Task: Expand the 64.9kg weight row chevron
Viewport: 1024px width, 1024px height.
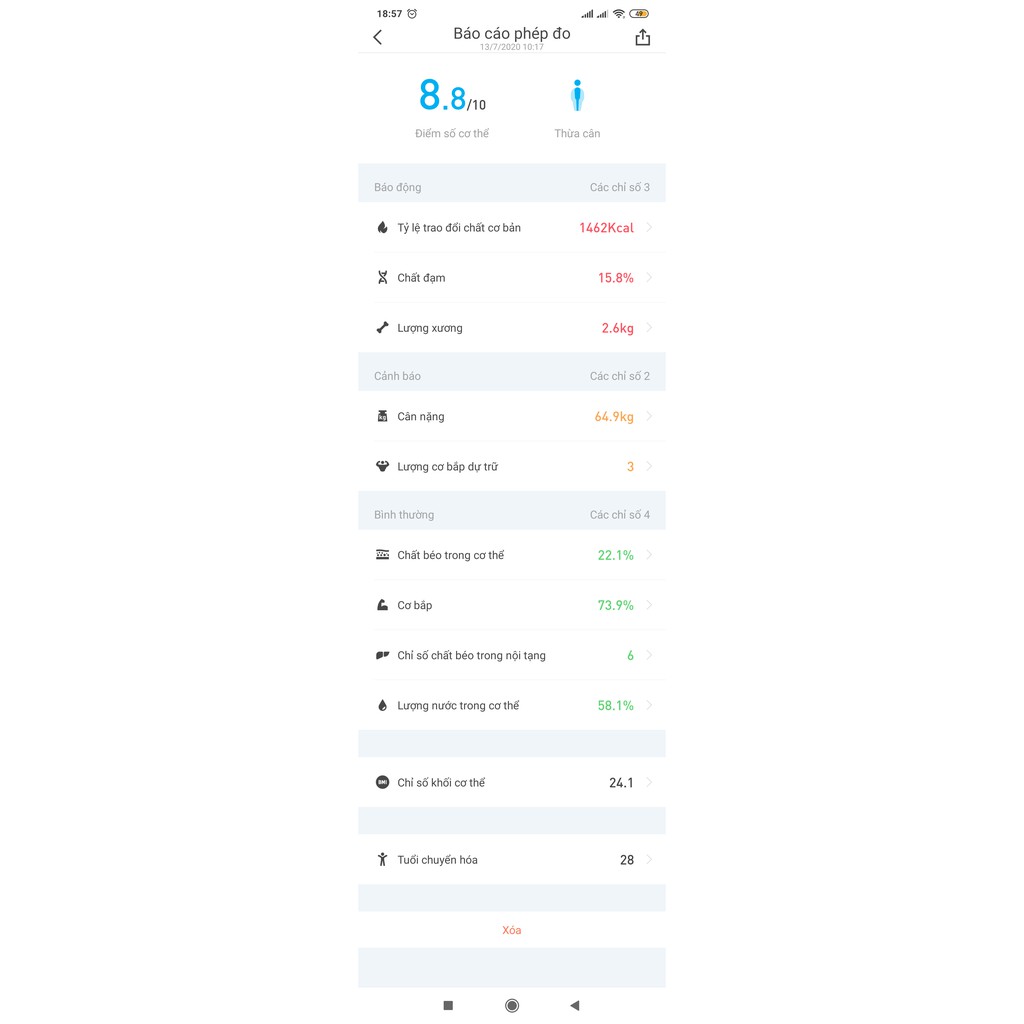Action: click(x=649, y=416)
